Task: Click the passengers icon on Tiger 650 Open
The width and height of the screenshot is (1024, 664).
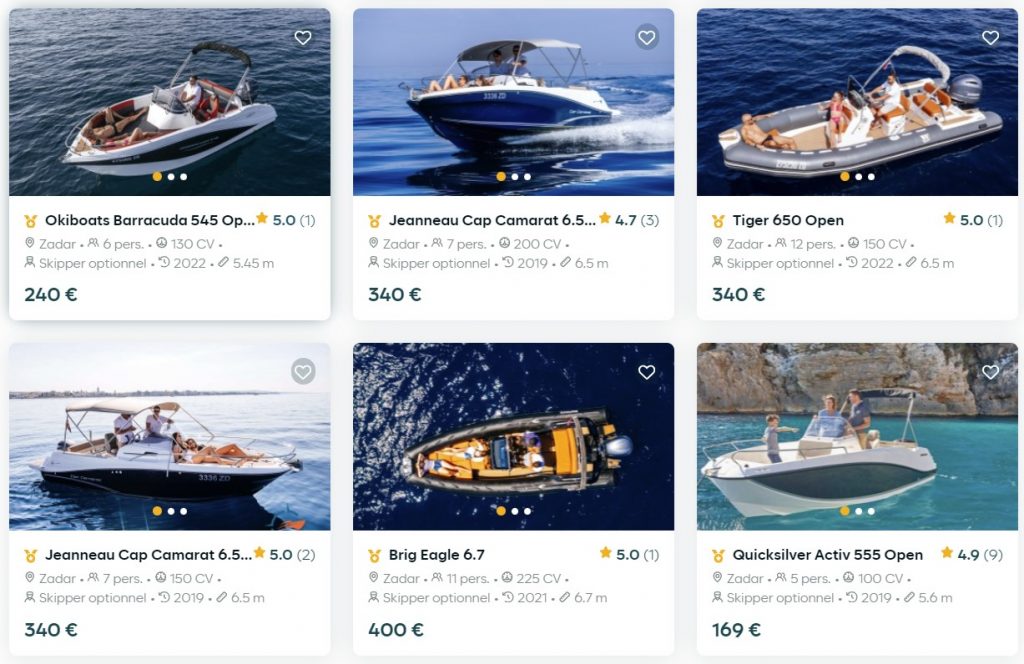Action: (784, 243)
